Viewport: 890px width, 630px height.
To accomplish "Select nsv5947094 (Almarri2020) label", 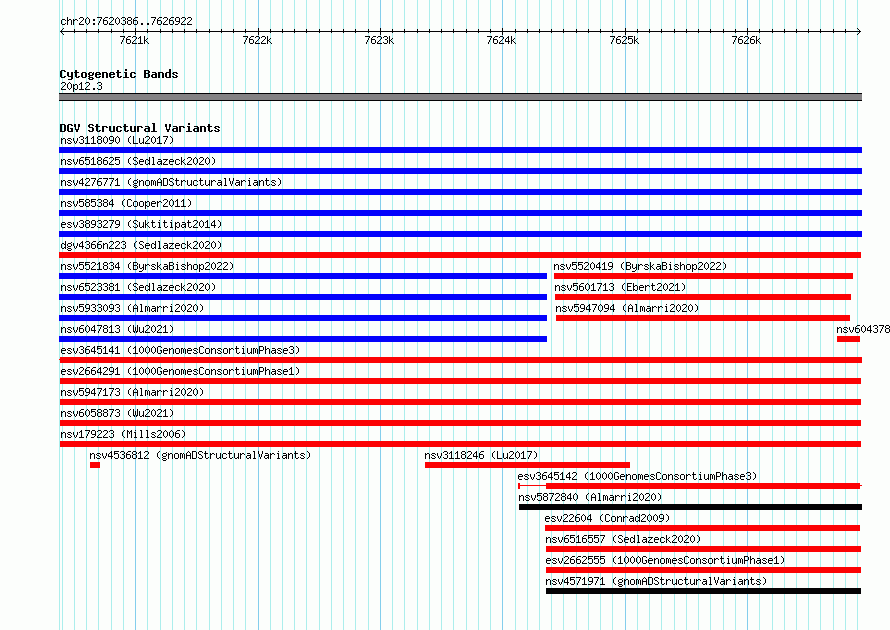I will point(627,308).
